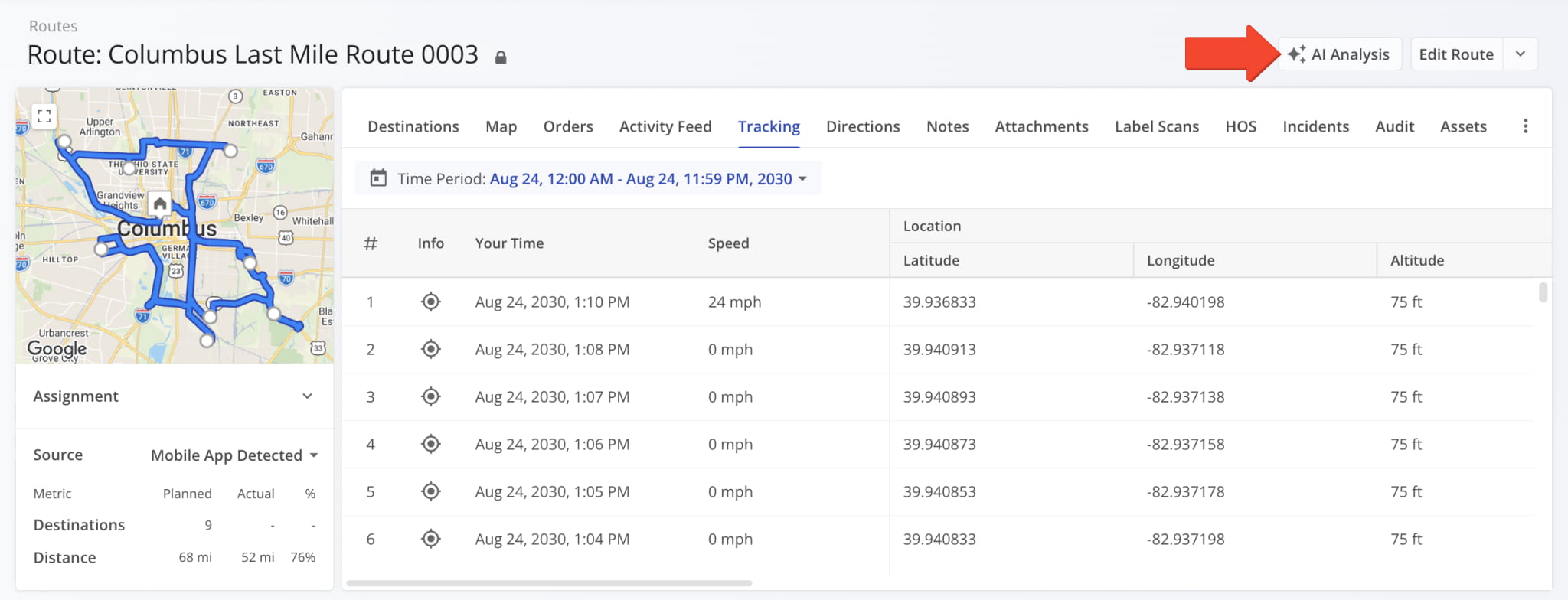
Task: Click the vertical scrollbar of tracking table
Action: [1543, 292]
